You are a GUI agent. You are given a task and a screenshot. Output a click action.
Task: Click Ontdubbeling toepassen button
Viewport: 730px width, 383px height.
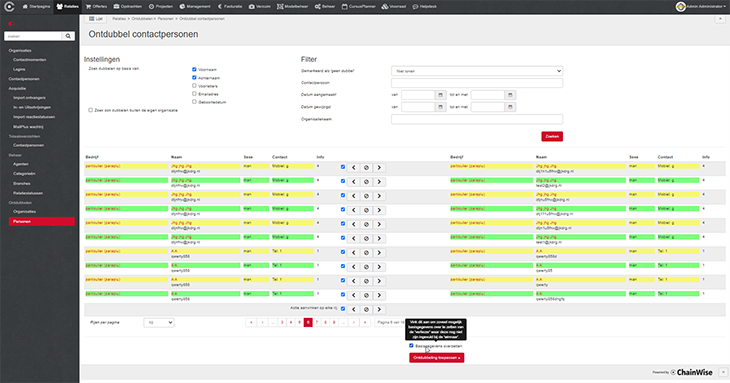(x=437, y=358)
